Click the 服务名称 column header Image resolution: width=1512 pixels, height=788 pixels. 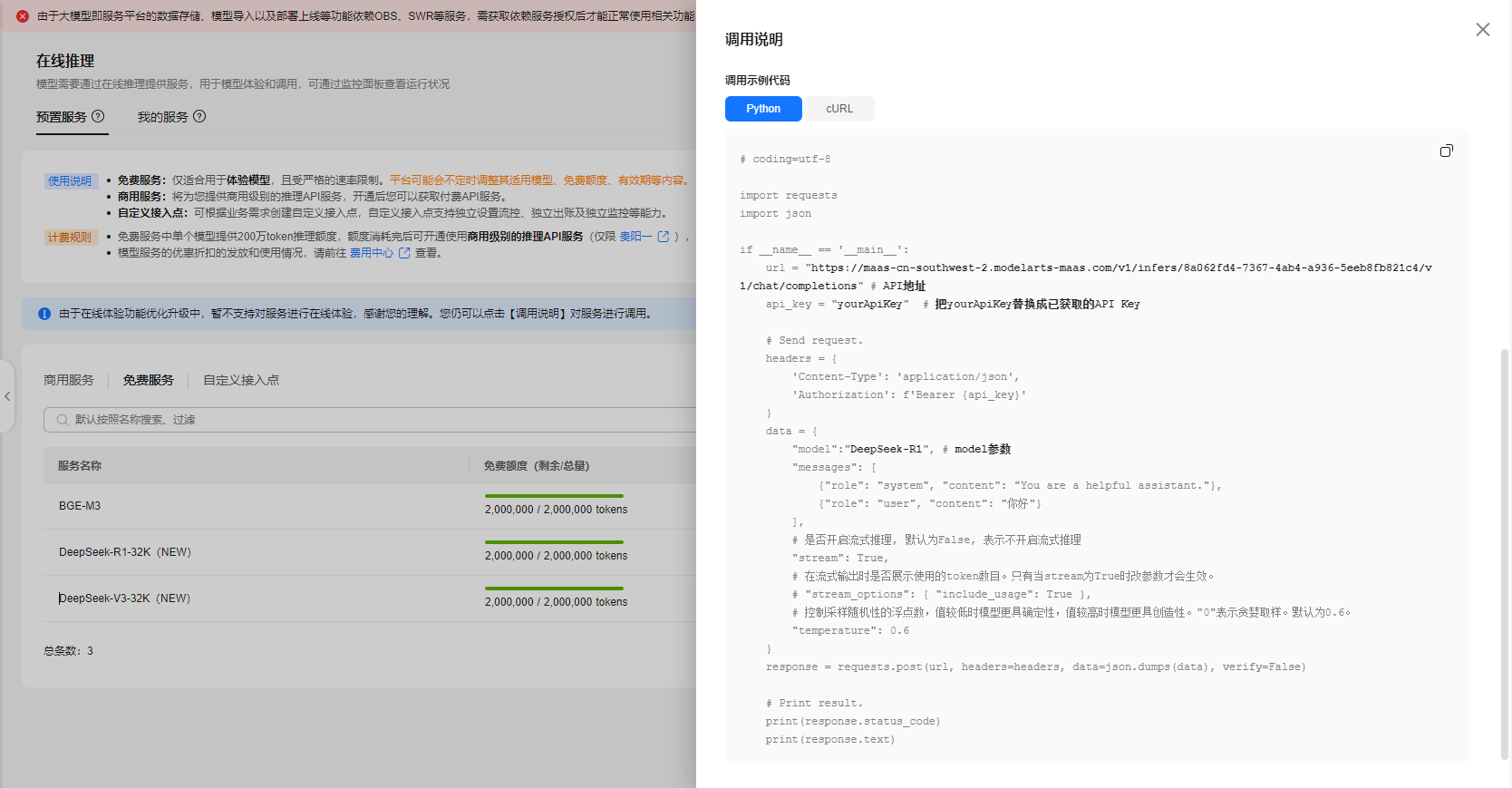(80, 466)
